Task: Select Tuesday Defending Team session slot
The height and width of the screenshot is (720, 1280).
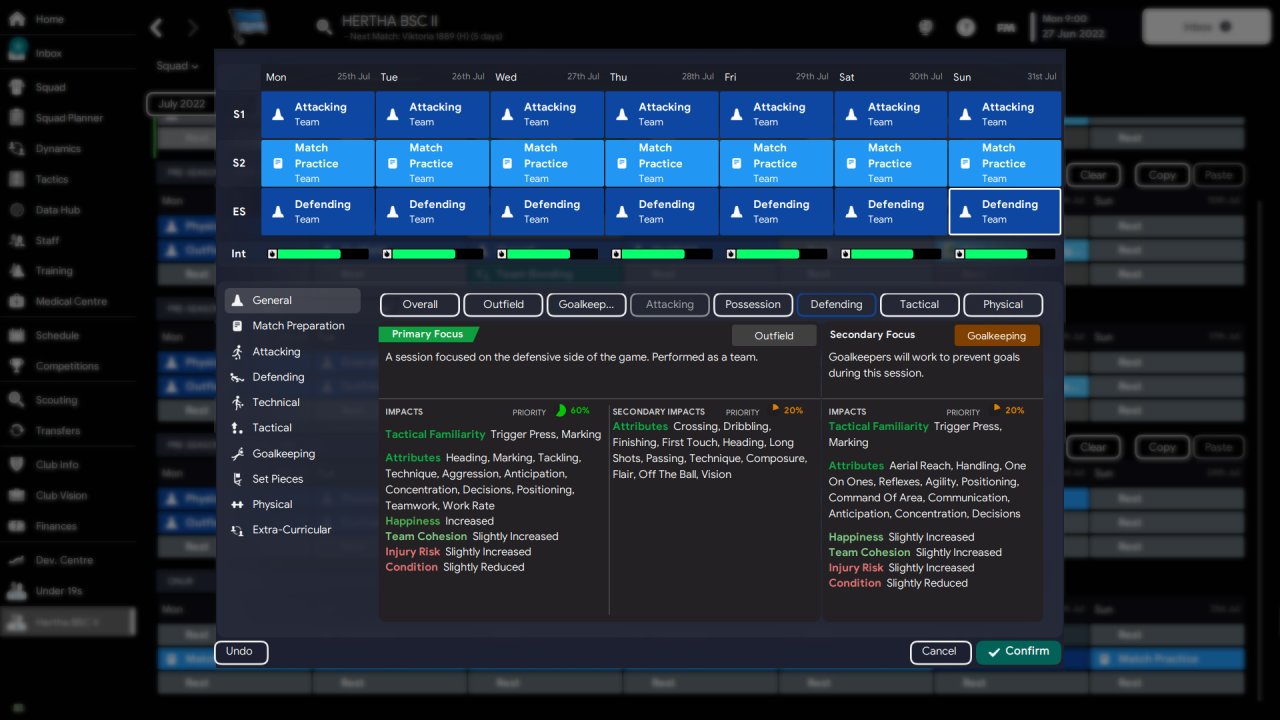Action: tap(433, 212)
